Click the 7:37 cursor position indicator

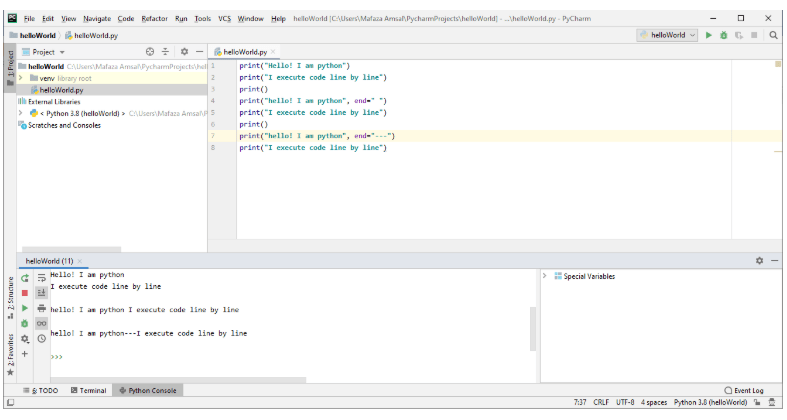[x=580, y=402]
